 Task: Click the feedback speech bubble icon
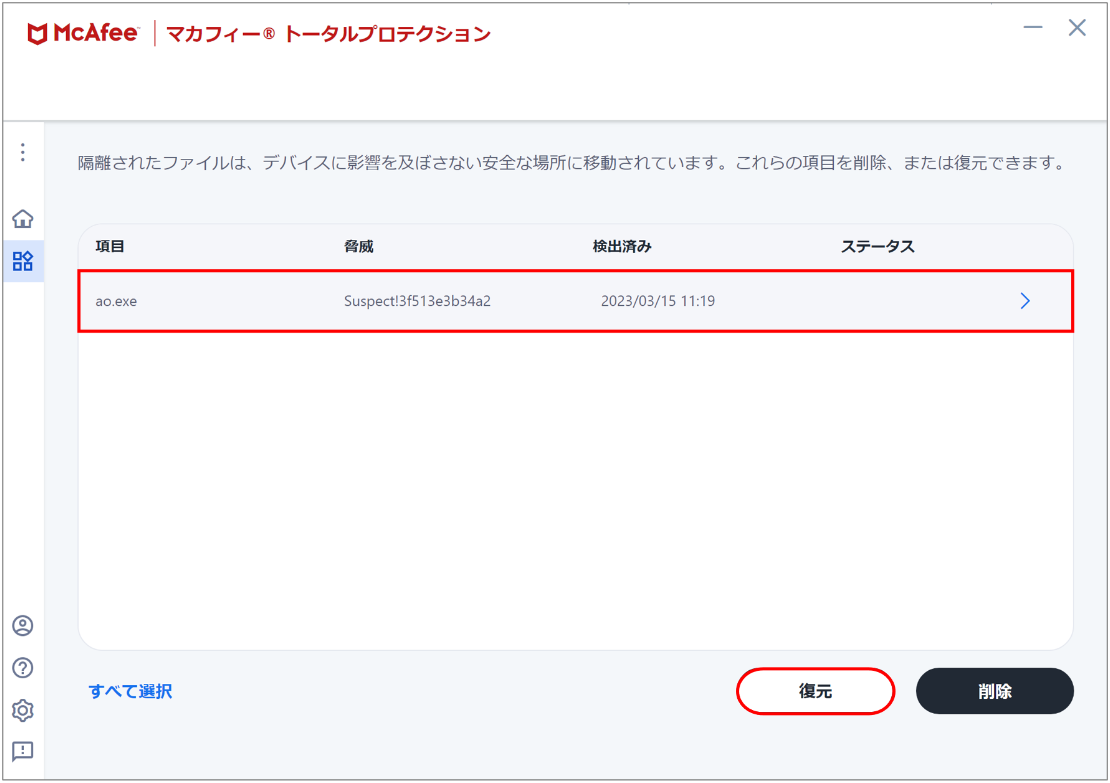[x=23, y=751]
